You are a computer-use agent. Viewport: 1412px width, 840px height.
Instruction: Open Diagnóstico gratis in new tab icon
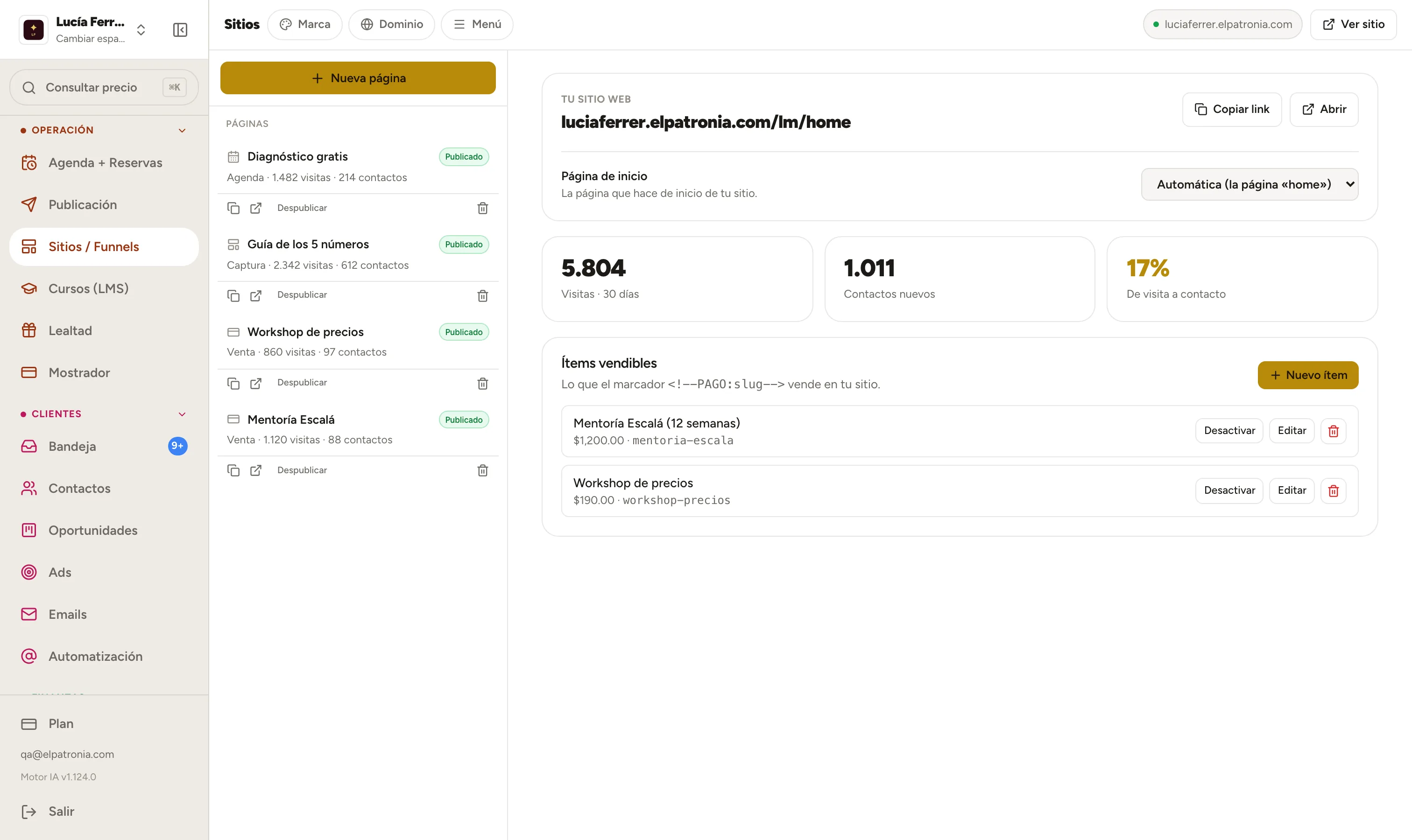(256, 208)
